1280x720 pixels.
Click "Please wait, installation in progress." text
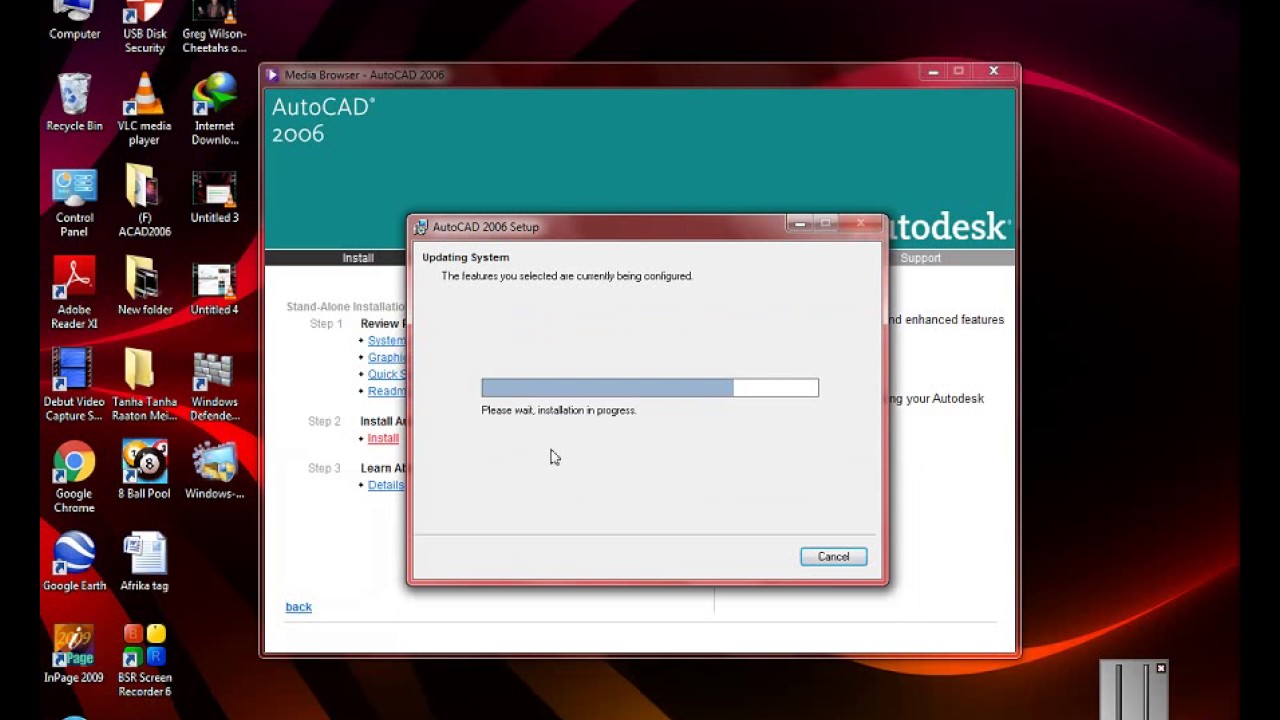pyautogui.click(x=559, y=410)
